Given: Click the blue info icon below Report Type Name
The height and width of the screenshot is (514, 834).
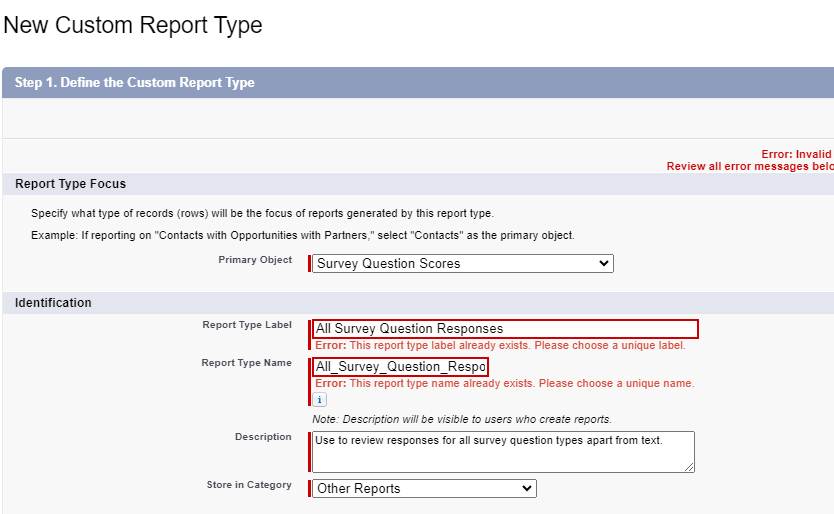Looking at the screenshot, I should point(319,400).
